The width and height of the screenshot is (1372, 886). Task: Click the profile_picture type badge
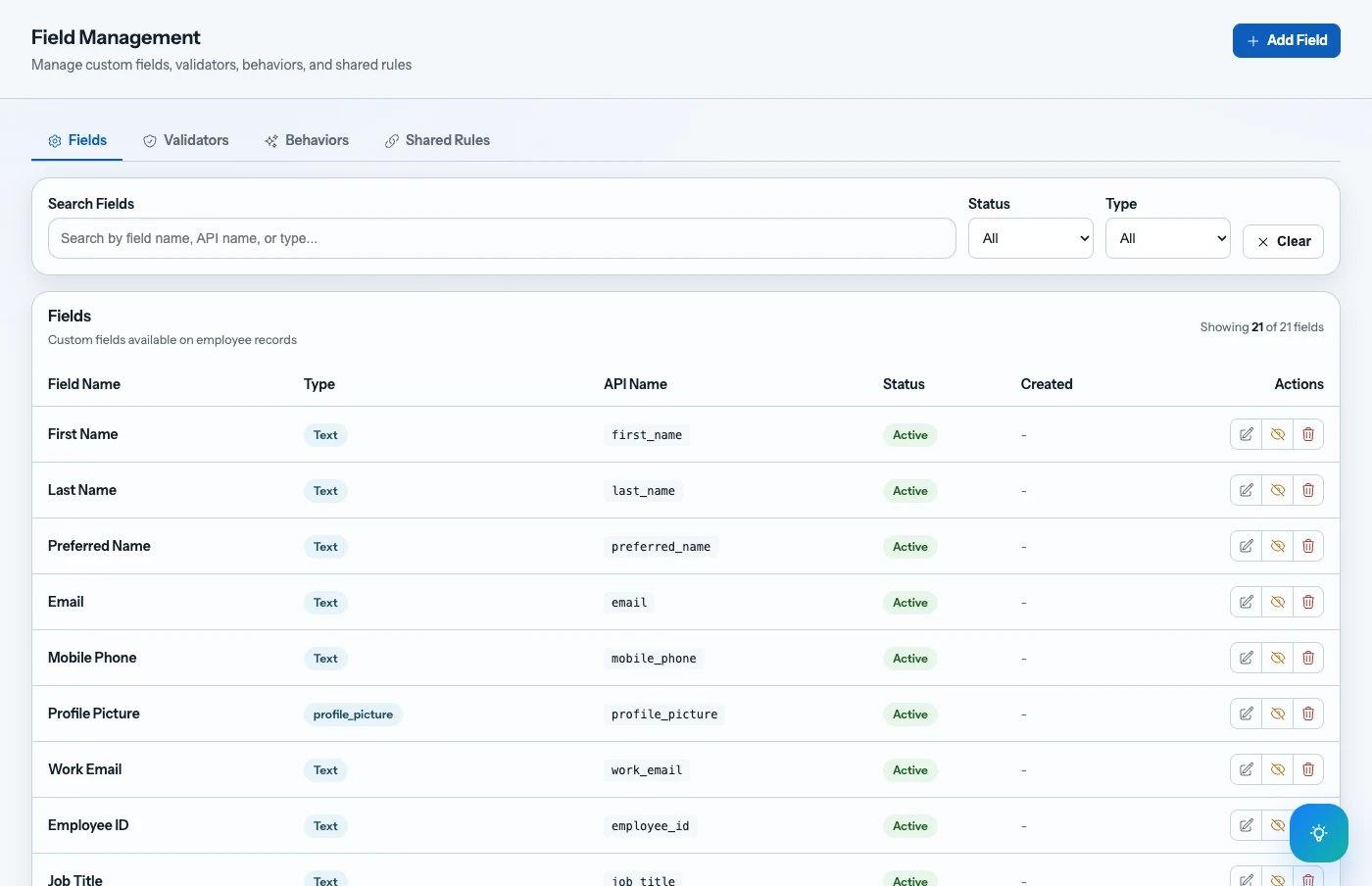[x=353, y=714]
